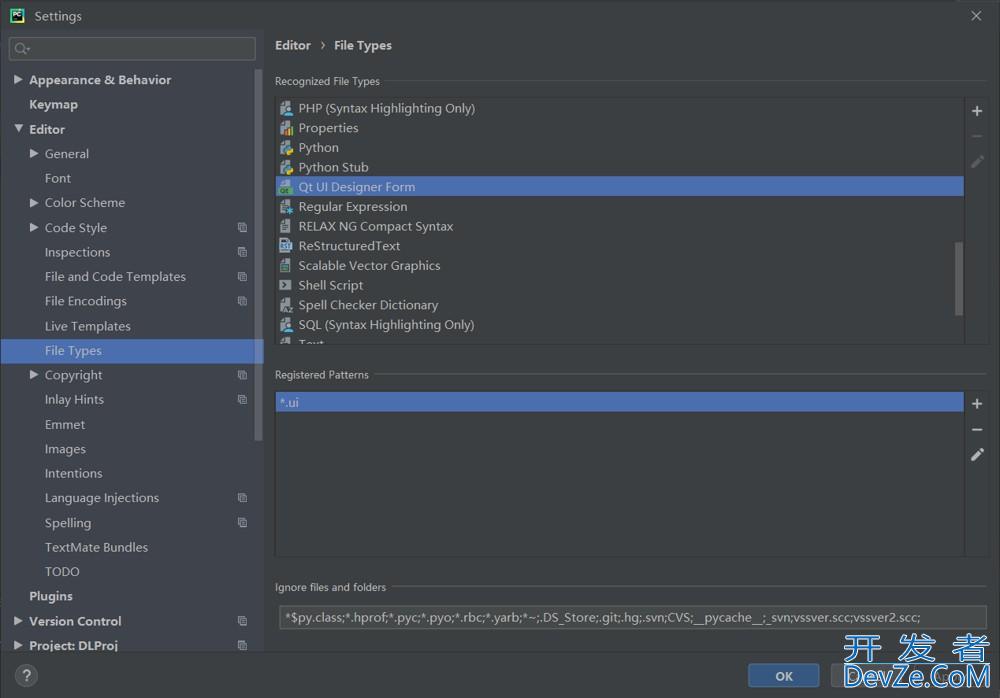The image size is (1000, 698).
Task: Close the Settings dialog
Action: point(976,16)
